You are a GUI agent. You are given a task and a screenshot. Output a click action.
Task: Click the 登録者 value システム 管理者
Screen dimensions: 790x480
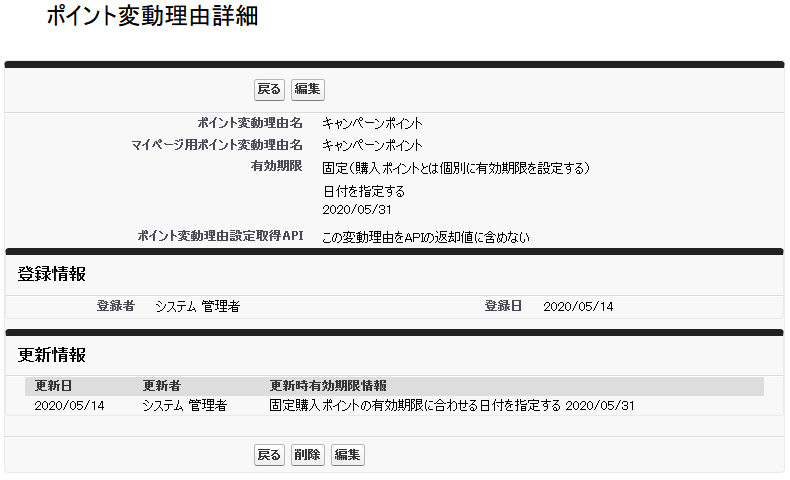pyautogui.click(x=197, y=307)
